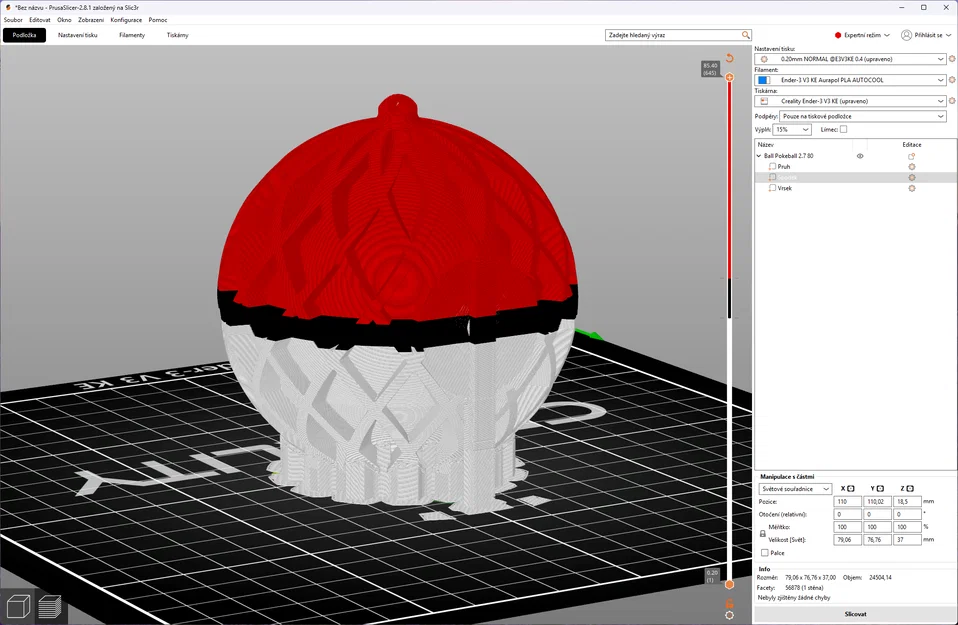Click the print profile icon inside Nastavení tisku dropdown
Screen dimensions: 958x625
click(764, 59)
